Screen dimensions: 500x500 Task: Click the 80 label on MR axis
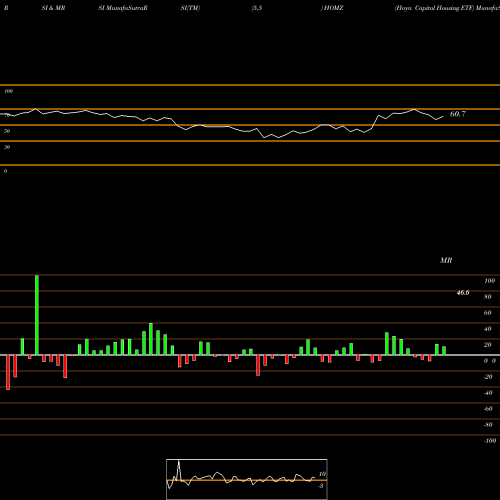488,297
